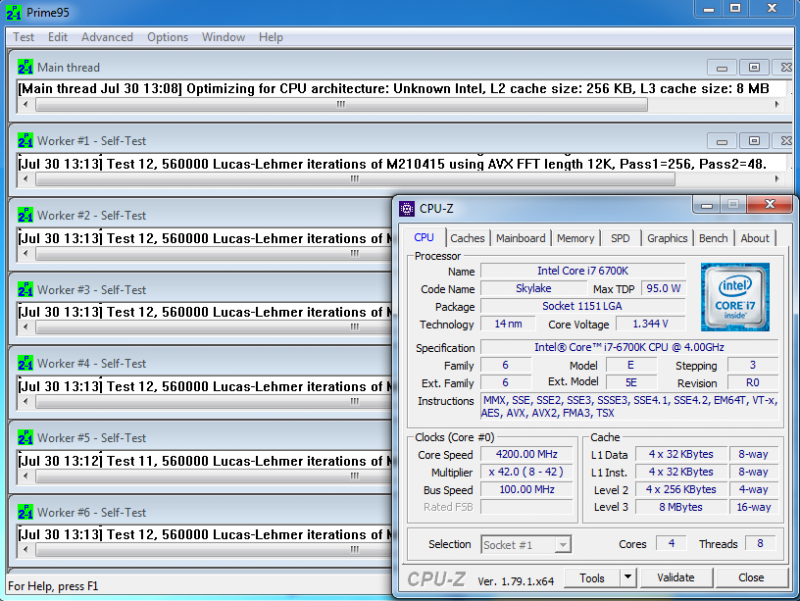The width and height of the screenshot is (800, 601).
Task: Click the Max TDP value 95.0 W
Action: pyautogui.click(x=663, y=288)
